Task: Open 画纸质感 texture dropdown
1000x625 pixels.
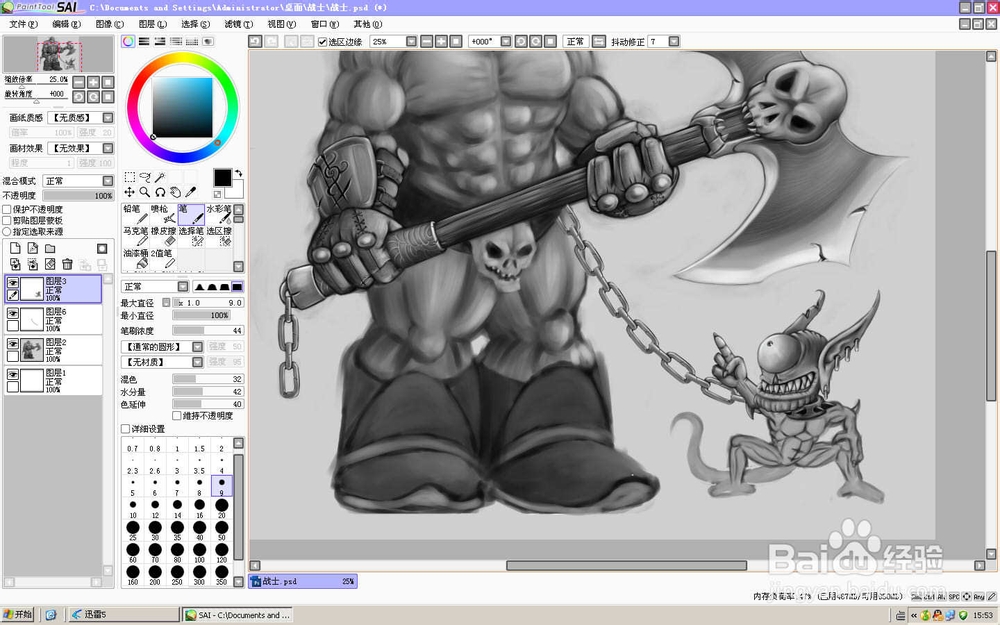Action: [x=108, y=118]
